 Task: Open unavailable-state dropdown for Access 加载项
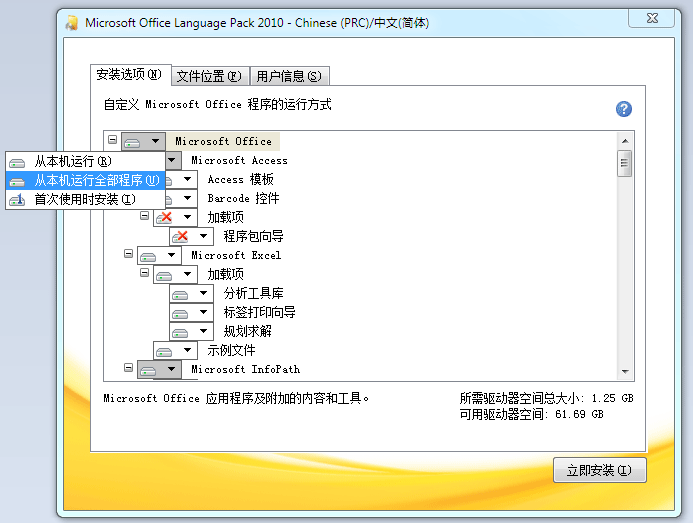[187, 217]
